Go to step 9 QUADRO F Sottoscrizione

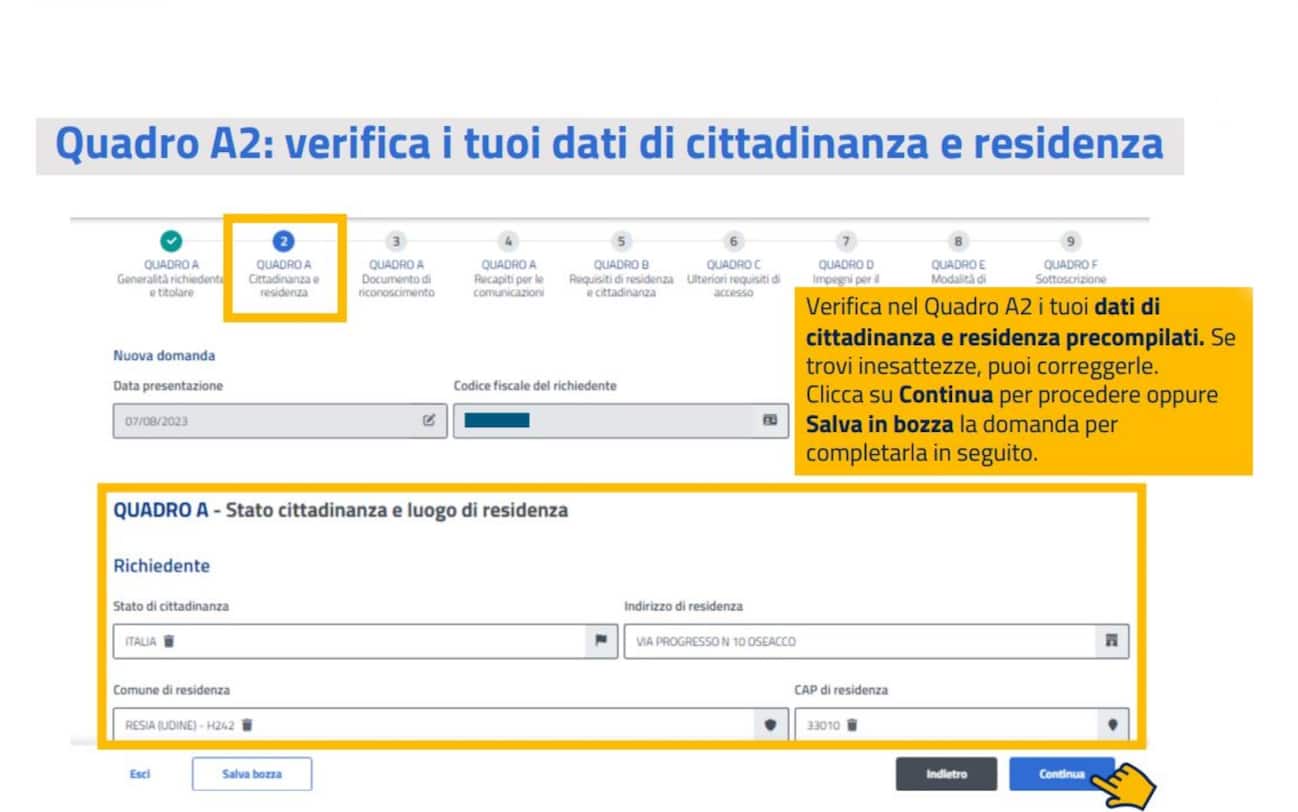coord(1070,241)
